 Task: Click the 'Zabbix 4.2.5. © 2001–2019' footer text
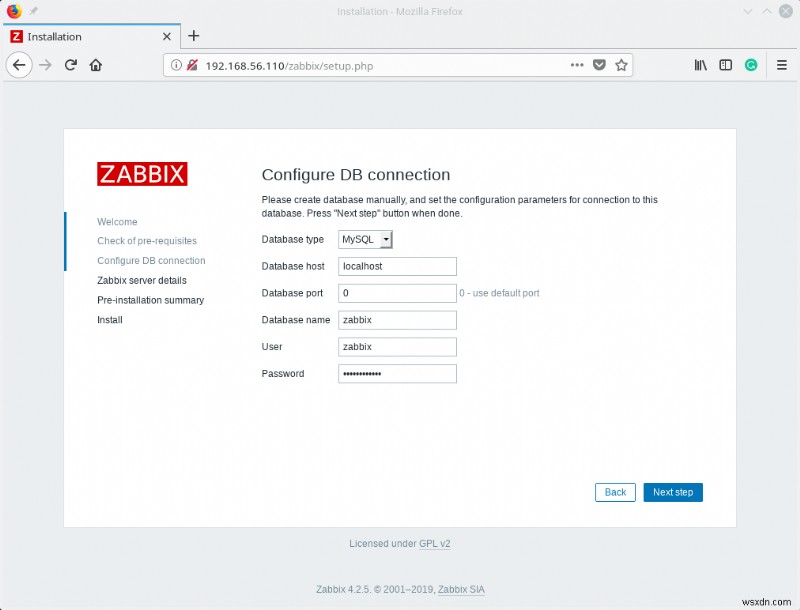(376, 589)
